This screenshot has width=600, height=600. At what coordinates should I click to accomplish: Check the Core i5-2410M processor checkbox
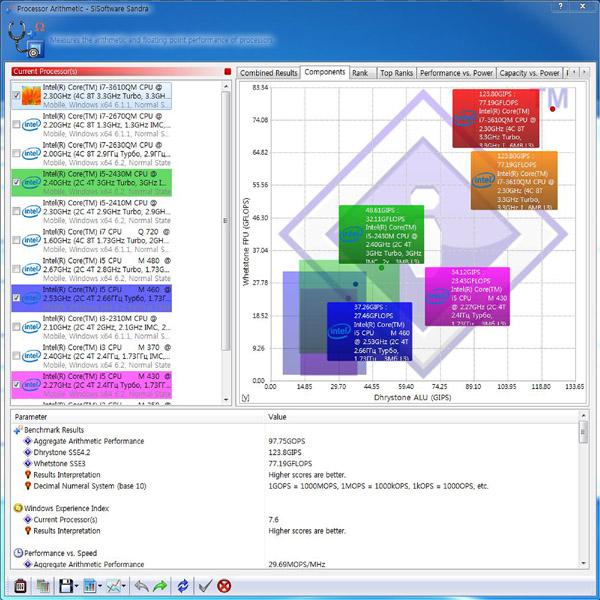pyautogui.click(x=16, y=211)
